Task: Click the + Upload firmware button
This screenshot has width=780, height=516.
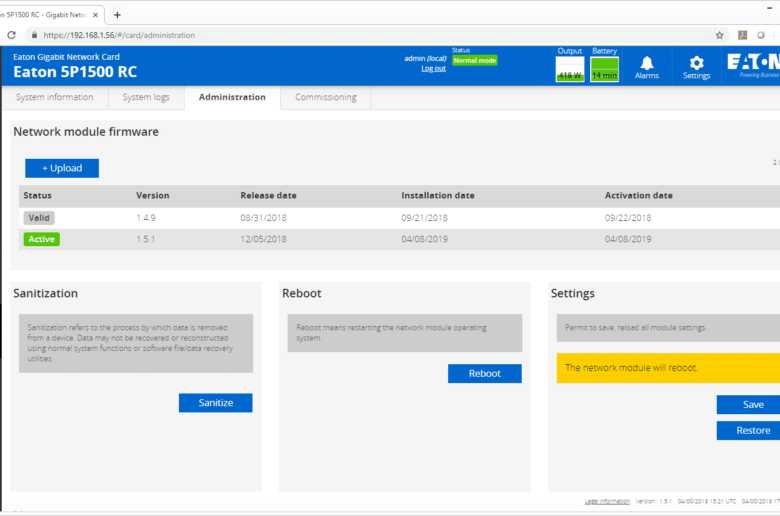Action: [x=62, y=168]
